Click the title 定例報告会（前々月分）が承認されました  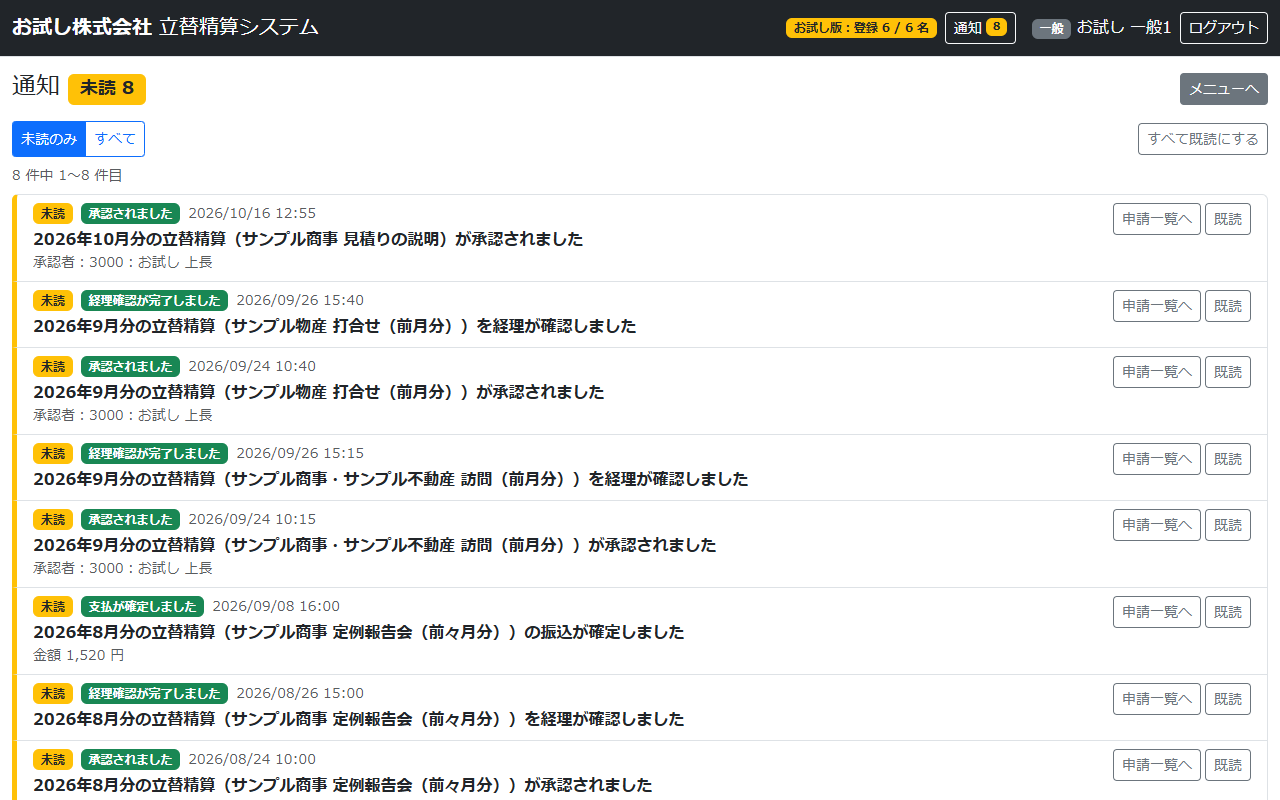pyautogui.click(x=343, y=785)
